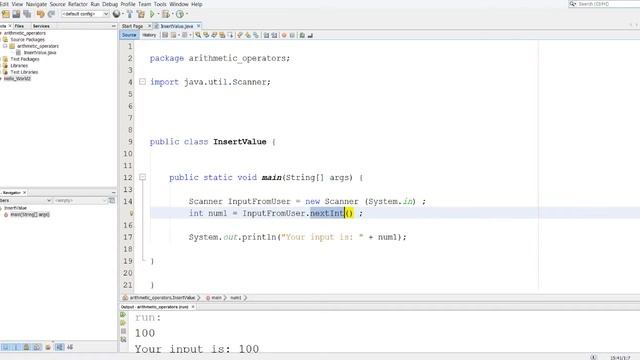Image resolution: width=640 pixels, height=360 pixels.
Task: Click the num1 breadcrumb in editor
Action: point(236,298)
